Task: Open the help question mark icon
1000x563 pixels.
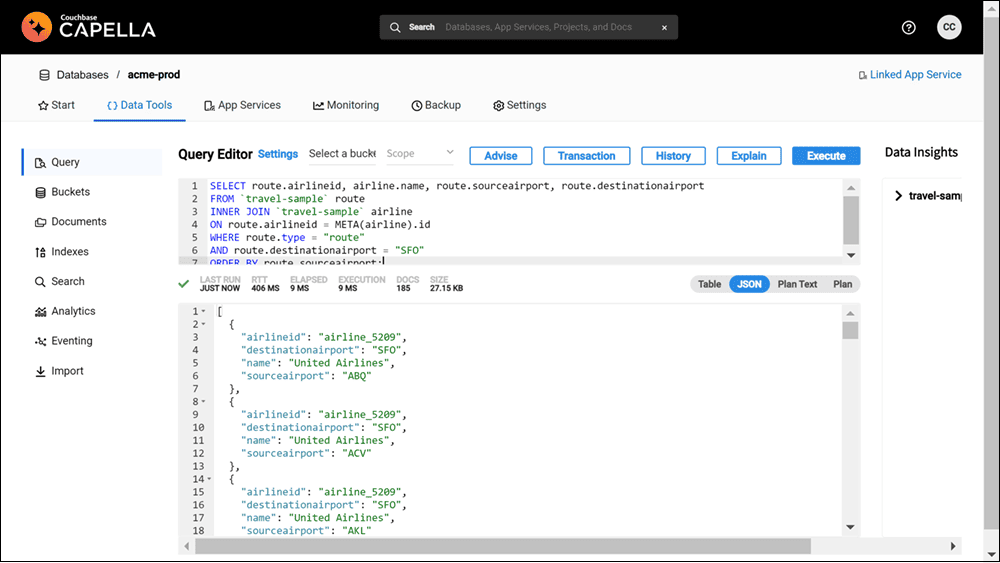Action: [909, 27]
